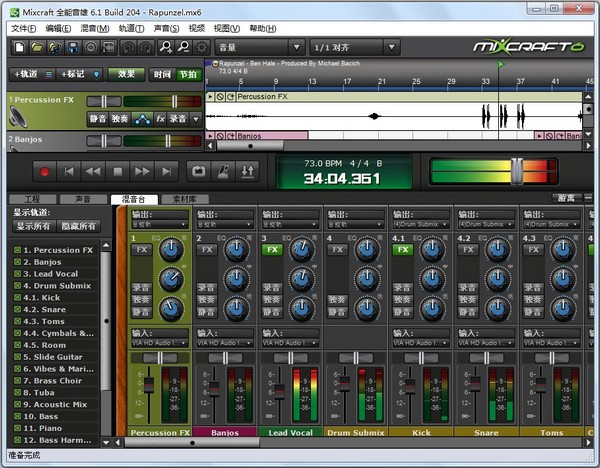This screenshot has width=600, height=468.
Task: Rewind to the start of the project
Action: pyautogui.click(x=69, y=171)
